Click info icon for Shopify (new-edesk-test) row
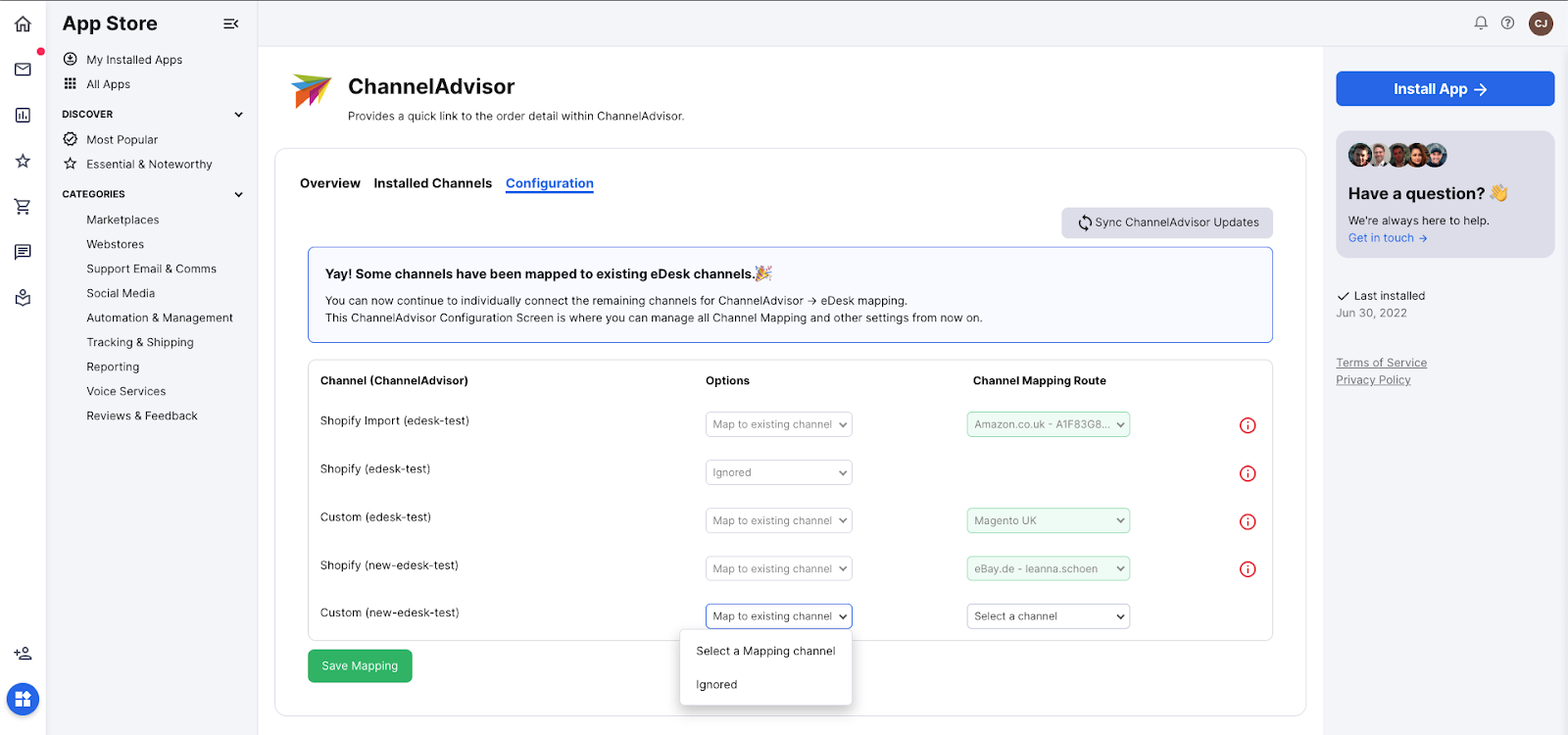The image size is (1568, 735). [x=1248, y=569]
